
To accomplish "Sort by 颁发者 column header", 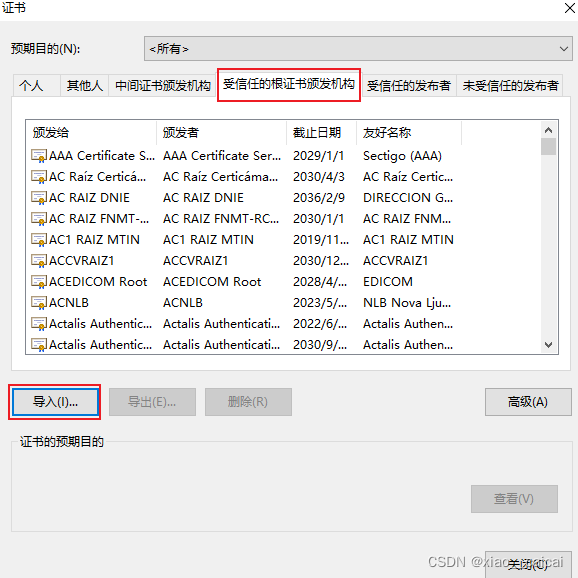I will [x=222, y=133].
